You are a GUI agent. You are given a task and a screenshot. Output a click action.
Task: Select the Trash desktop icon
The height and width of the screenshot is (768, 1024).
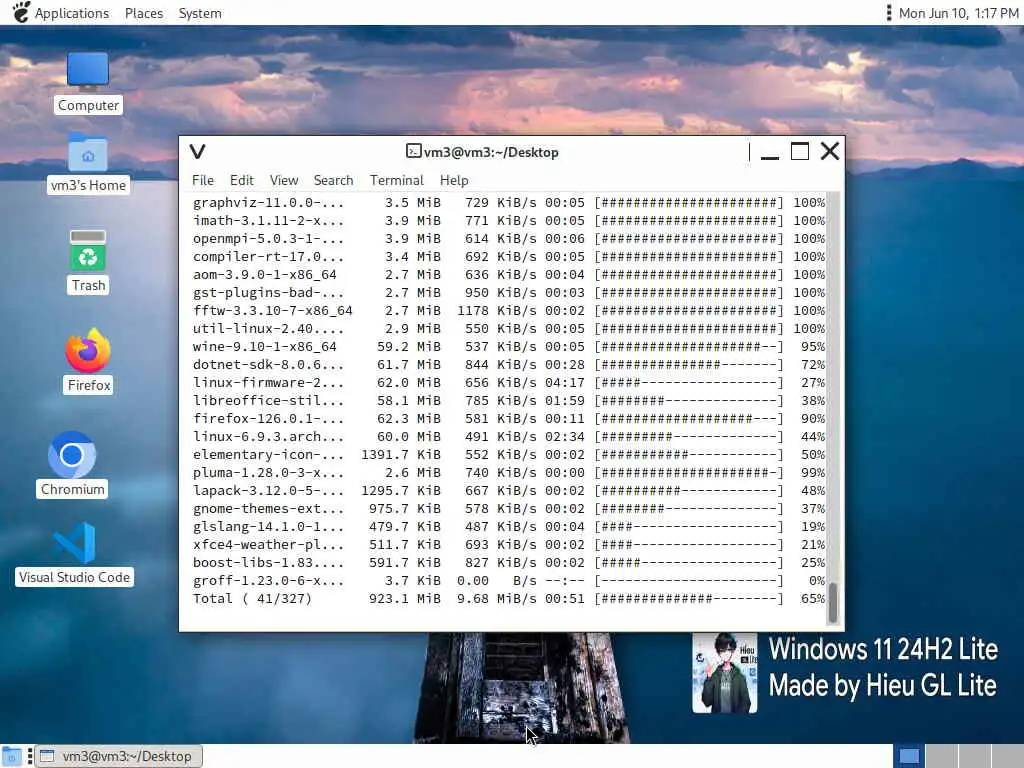pyautogui.click(x=88, y=261)
